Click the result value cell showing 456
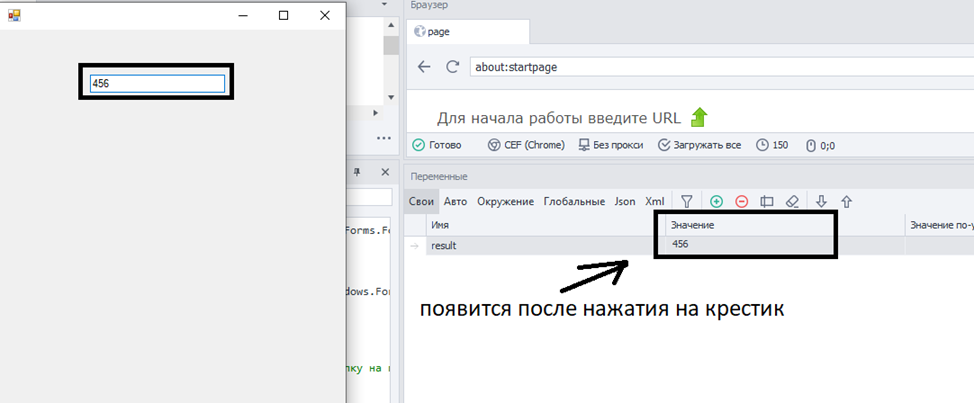974x403 pixels. click(x=785, y=245)
